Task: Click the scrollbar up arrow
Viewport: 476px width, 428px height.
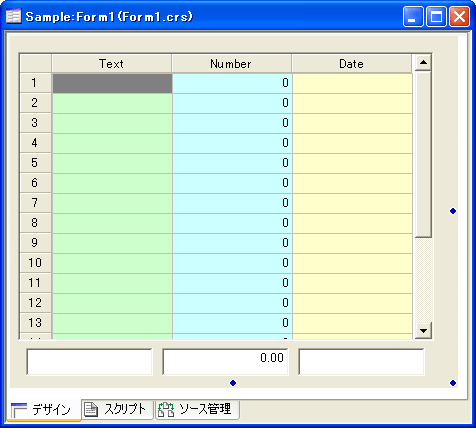Action: (x=423, y=62)
